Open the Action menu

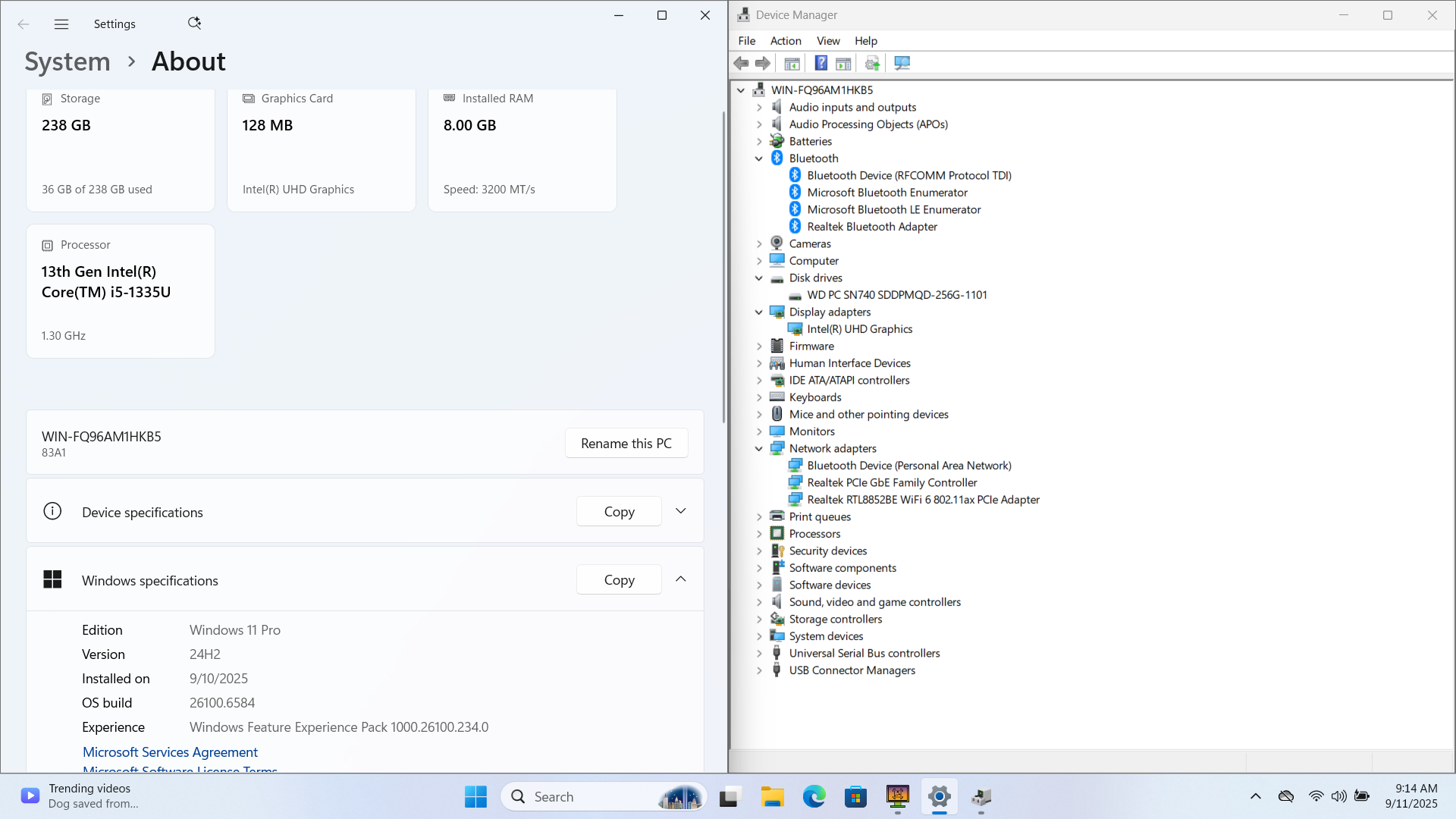tap(785, 41)
